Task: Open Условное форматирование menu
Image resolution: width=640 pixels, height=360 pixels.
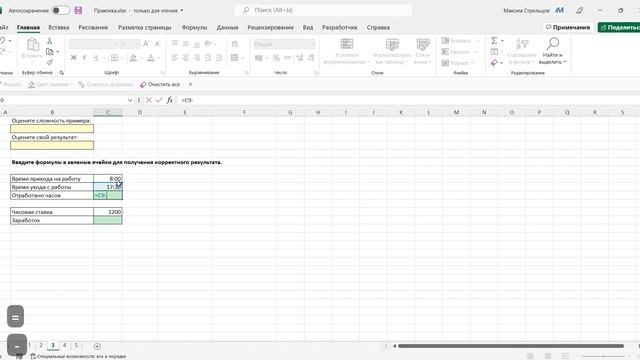Action: tap(347, 51)
